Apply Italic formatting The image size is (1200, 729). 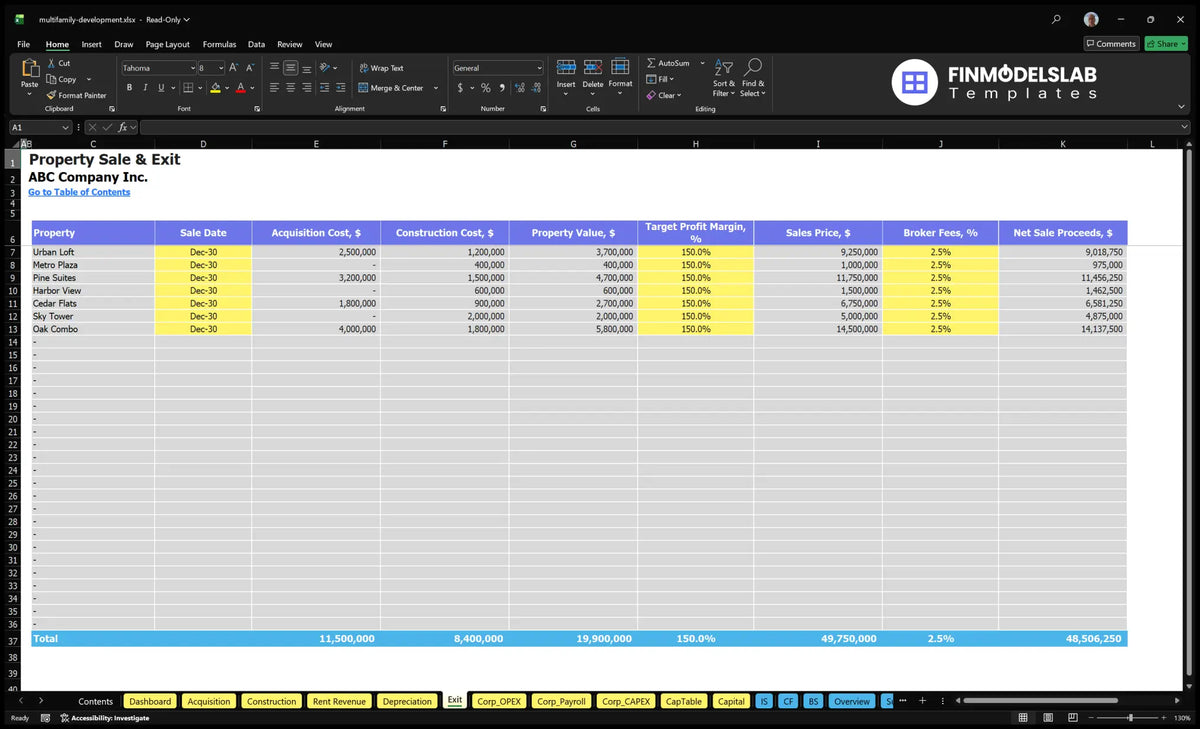coord(145,88)
